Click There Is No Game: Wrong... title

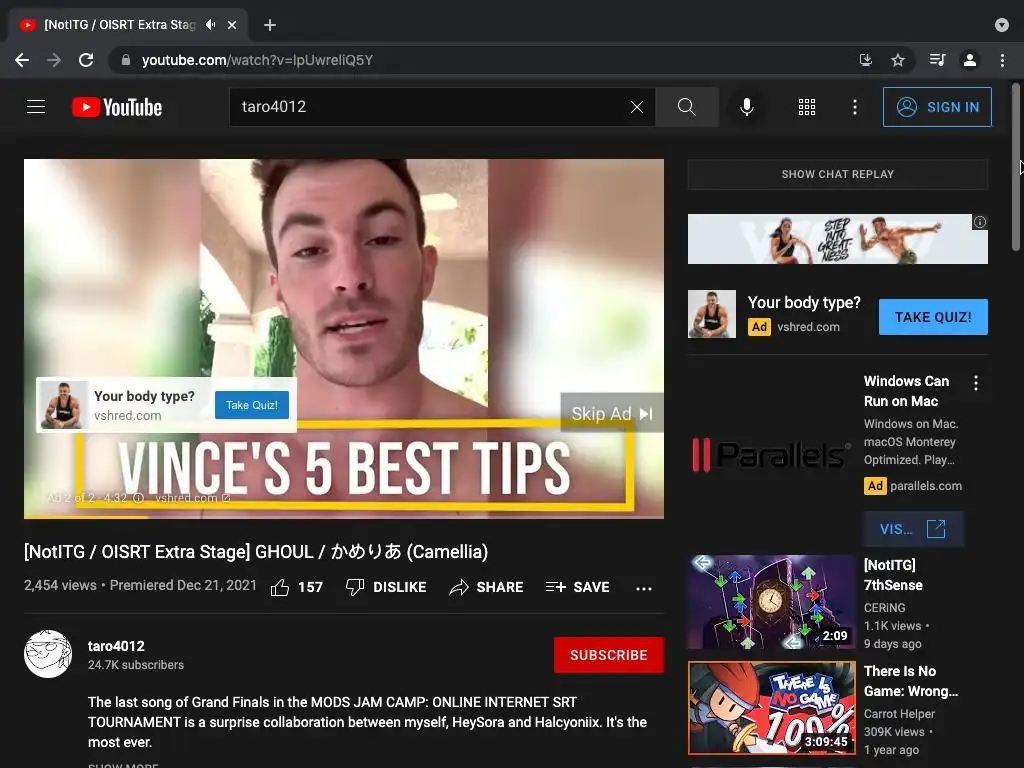910,681
